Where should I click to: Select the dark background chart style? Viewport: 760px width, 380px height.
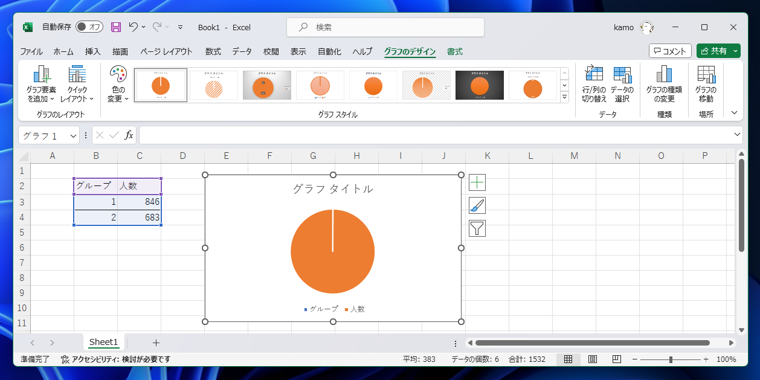(x=479, y=85)
